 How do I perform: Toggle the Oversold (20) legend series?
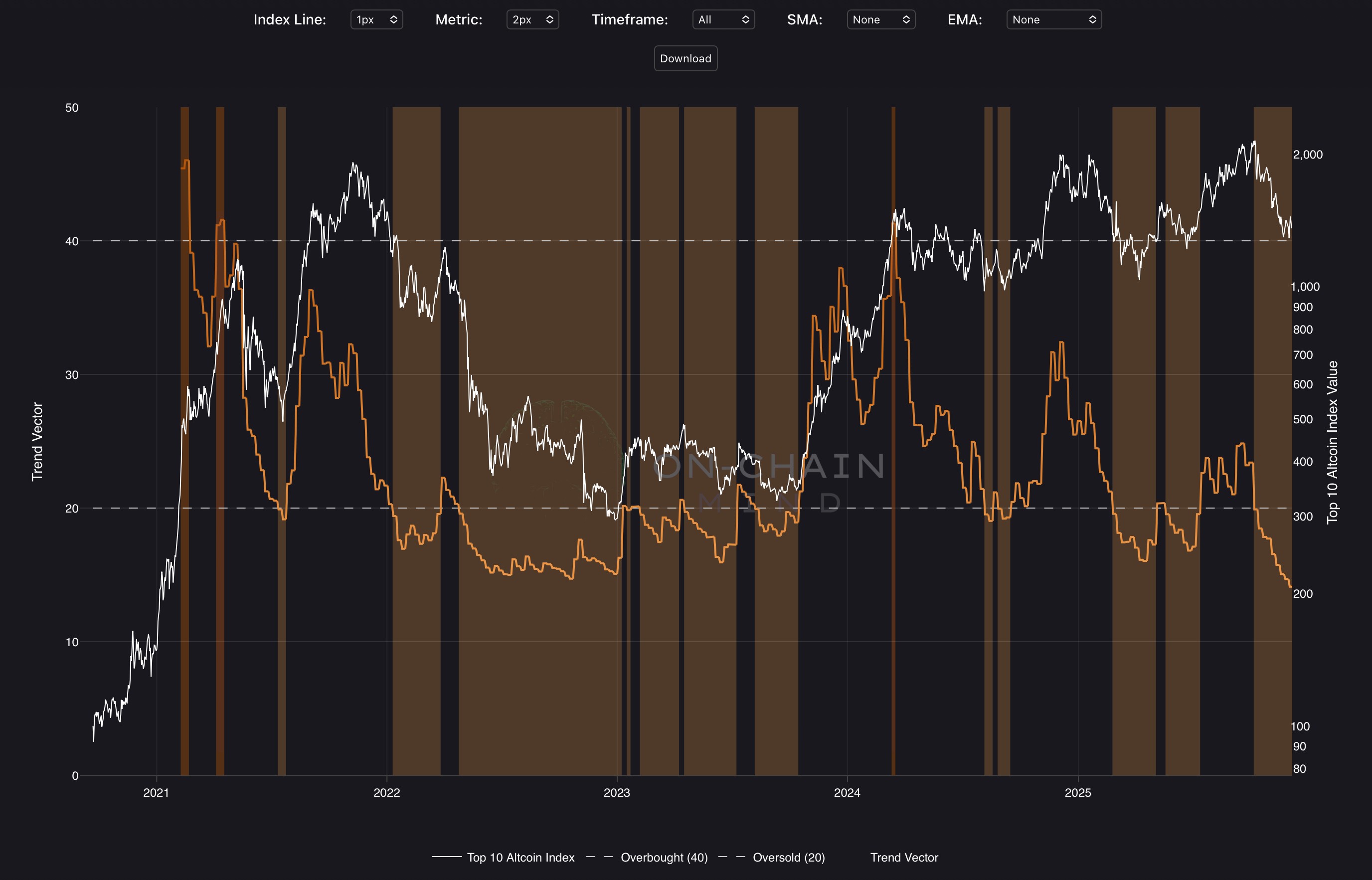point(788,857)
